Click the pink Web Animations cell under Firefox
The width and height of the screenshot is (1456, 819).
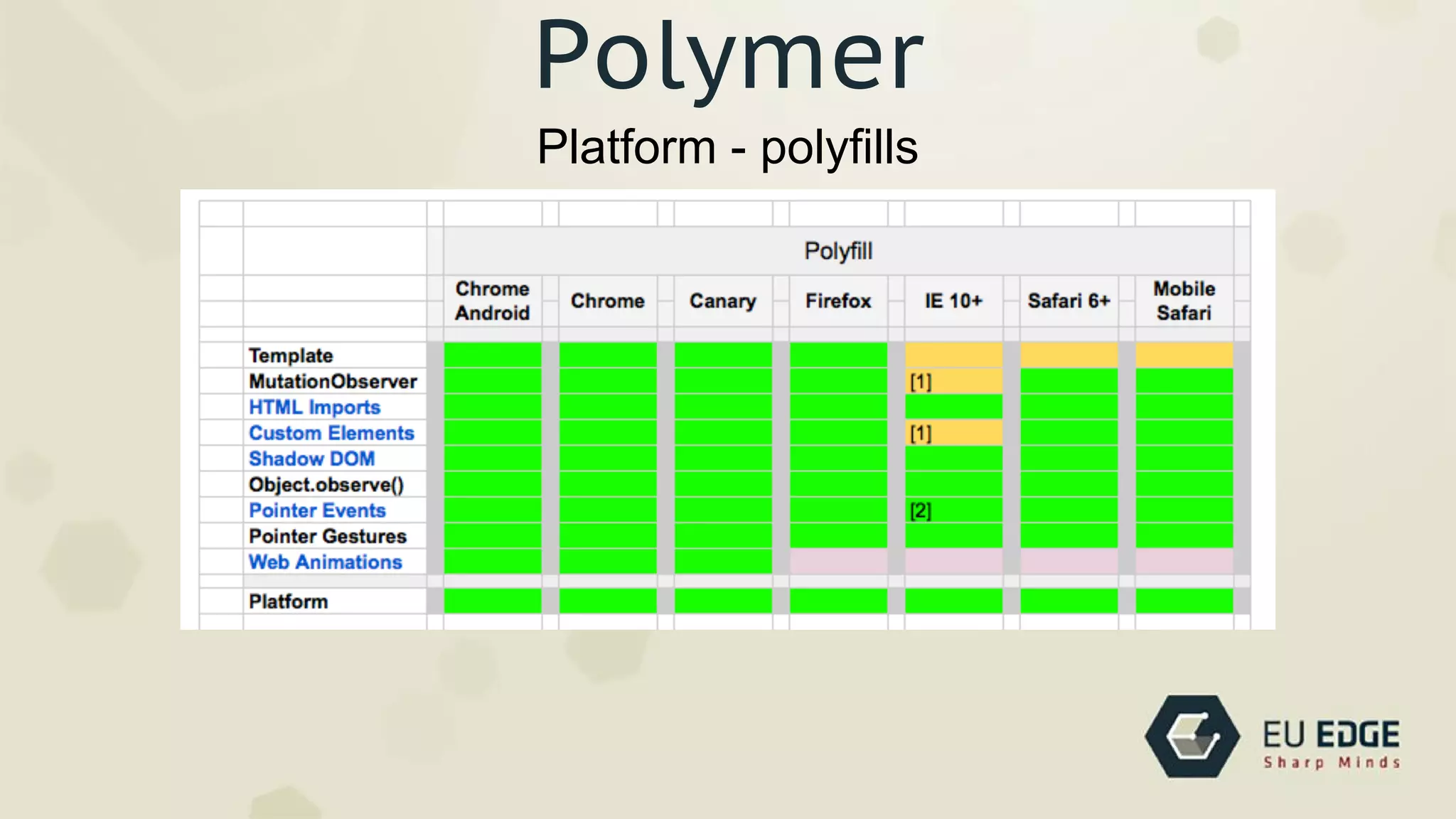pos(838,562)
